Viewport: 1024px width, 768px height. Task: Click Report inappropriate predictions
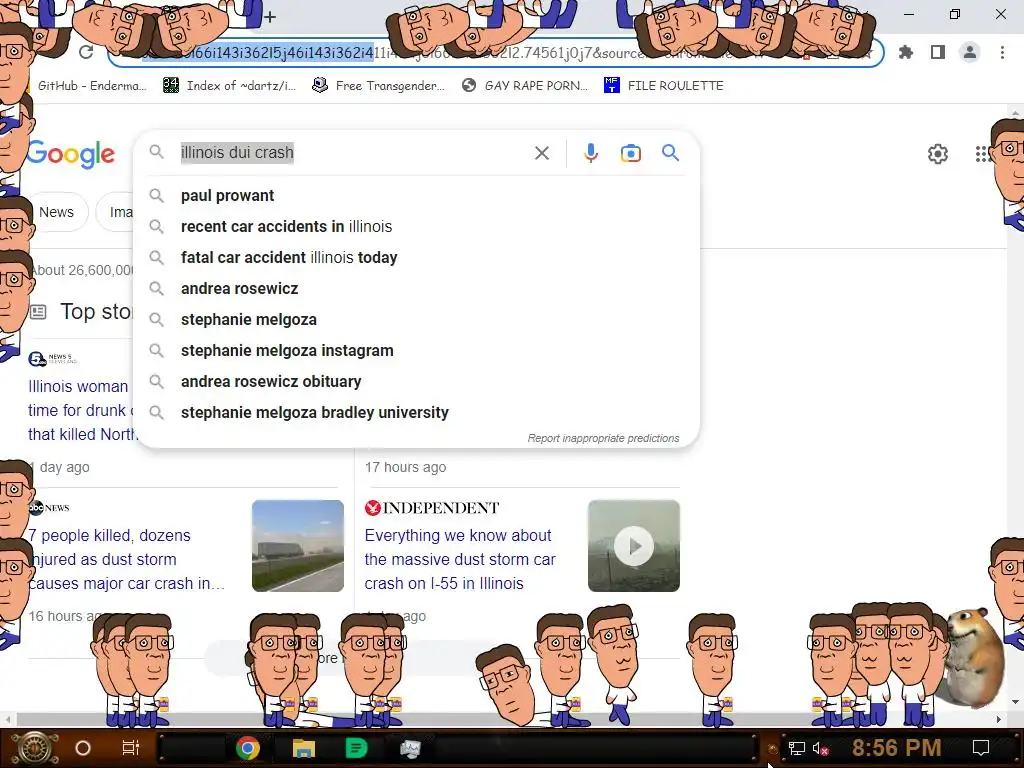603,438
